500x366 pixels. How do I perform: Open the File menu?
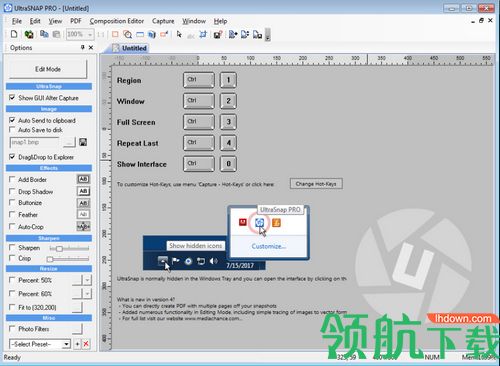click(x=16, y=21)
